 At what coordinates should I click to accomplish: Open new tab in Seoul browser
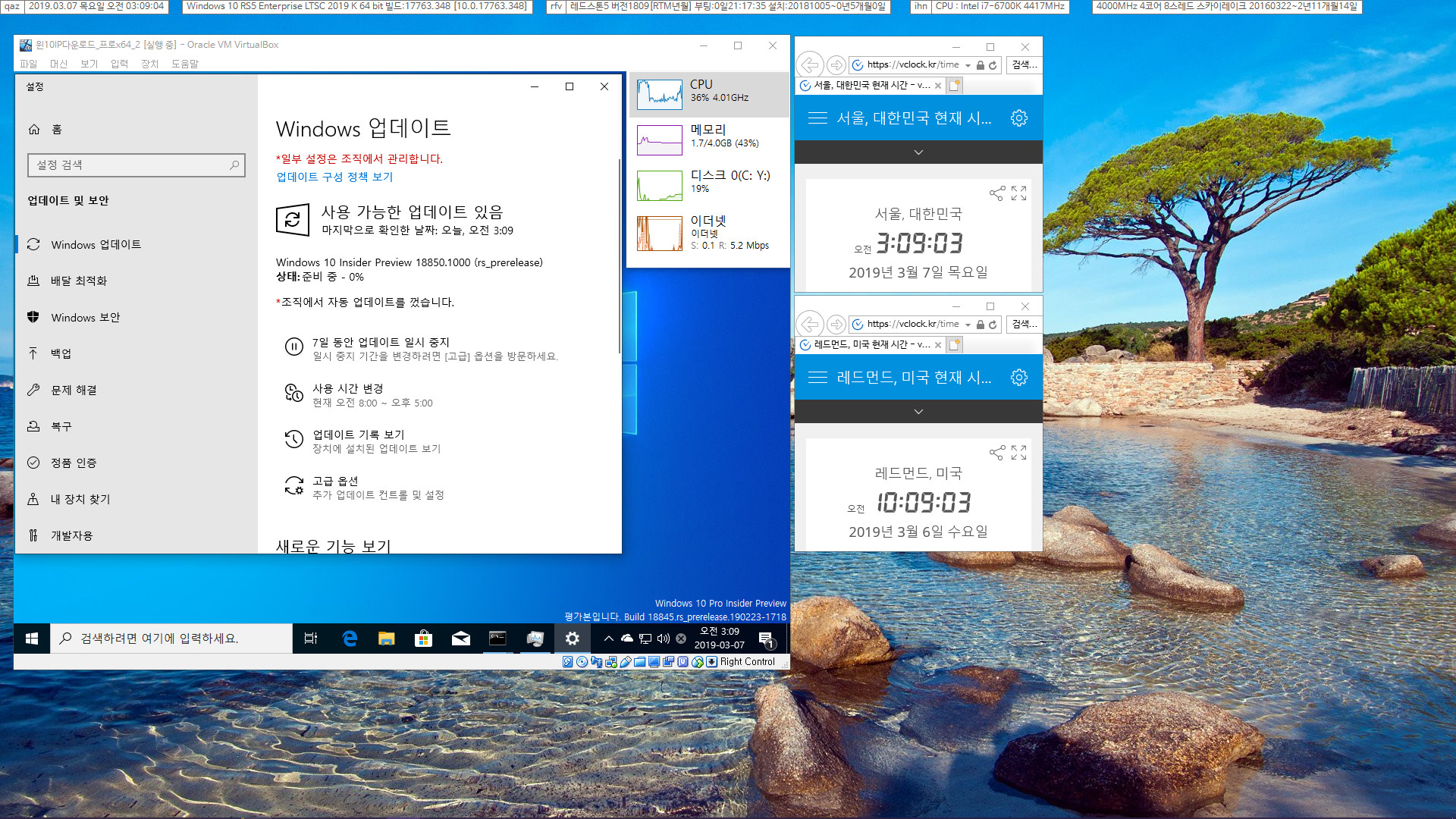(x=955, y=86)
